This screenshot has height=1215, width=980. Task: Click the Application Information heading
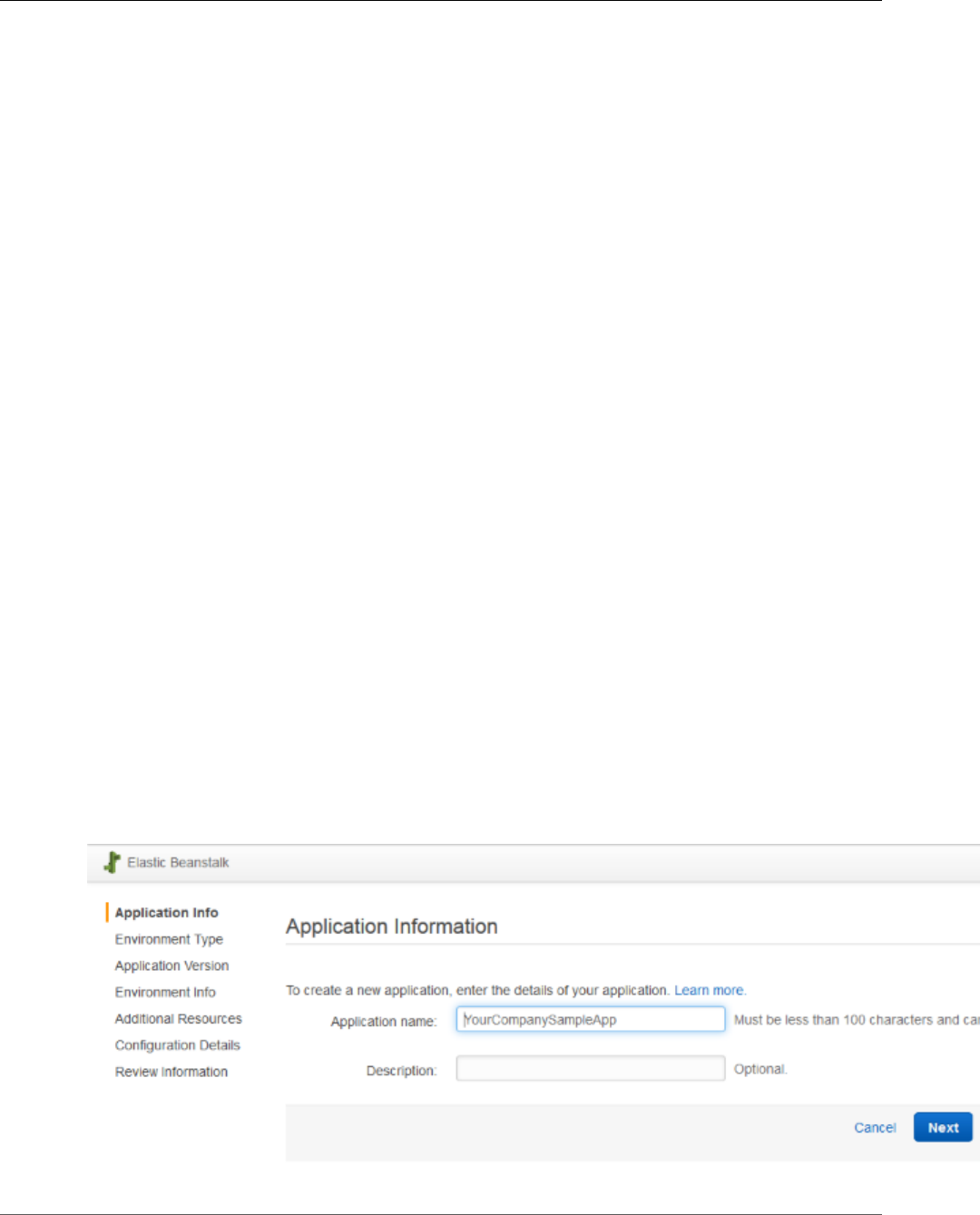pos(392,926)
